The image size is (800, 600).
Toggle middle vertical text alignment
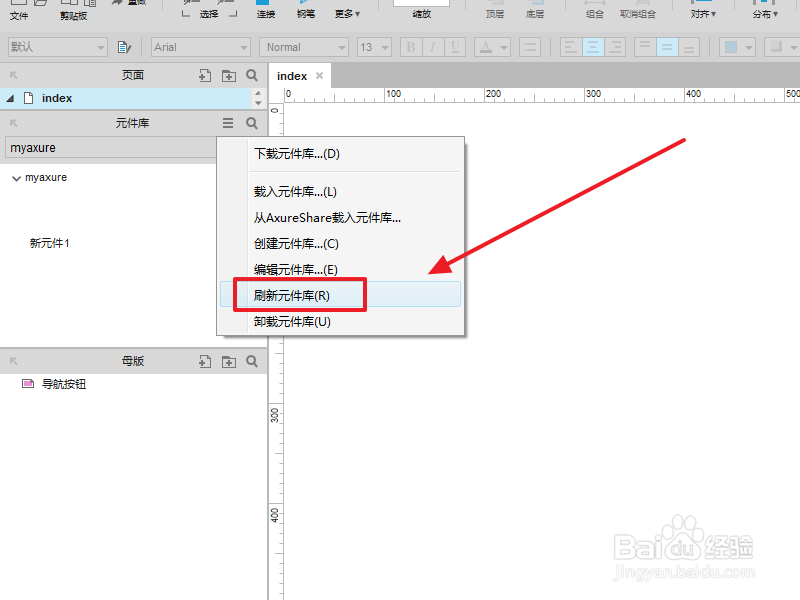(667, 47)
